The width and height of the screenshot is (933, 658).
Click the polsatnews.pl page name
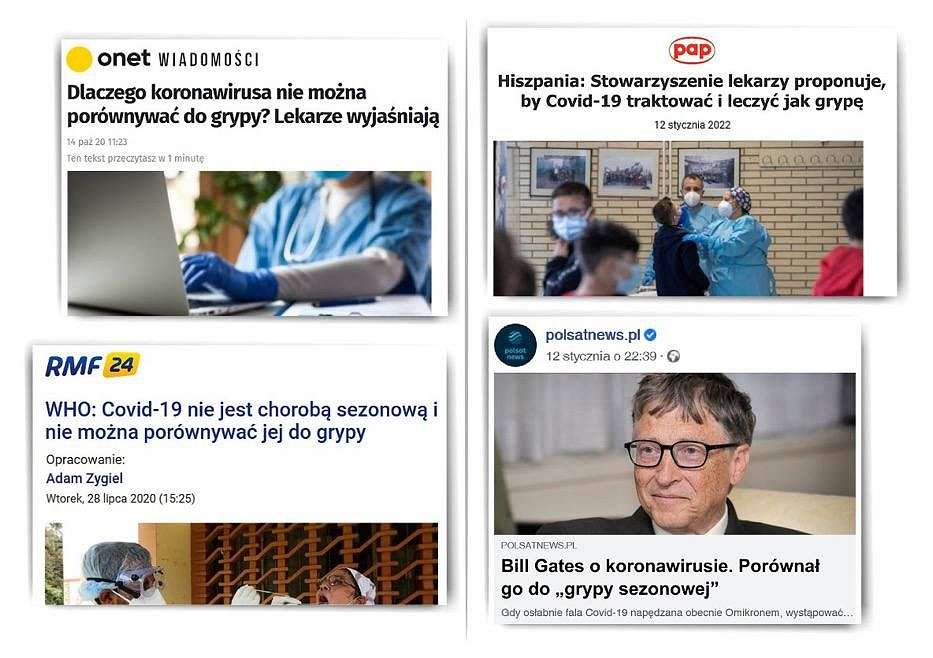click(x=593, y=335)
